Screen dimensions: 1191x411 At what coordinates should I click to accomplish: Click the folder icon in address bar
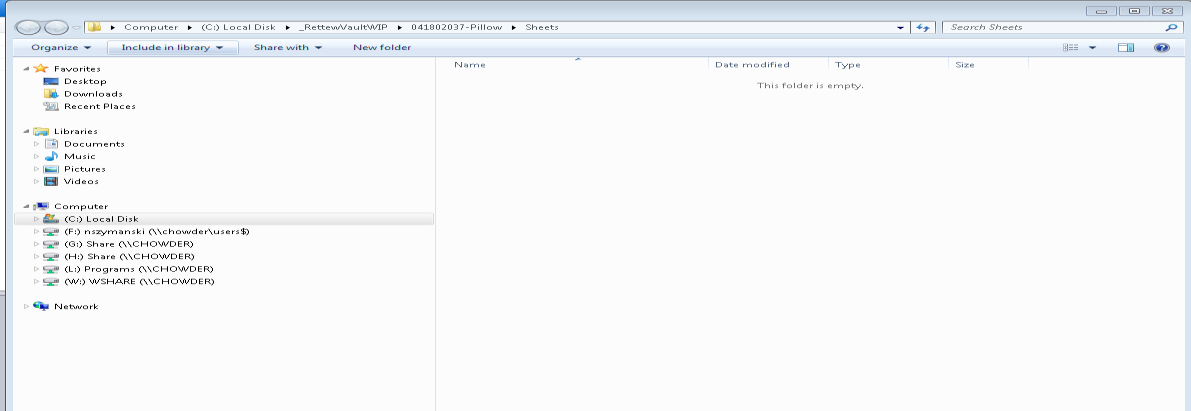point(93,27)
